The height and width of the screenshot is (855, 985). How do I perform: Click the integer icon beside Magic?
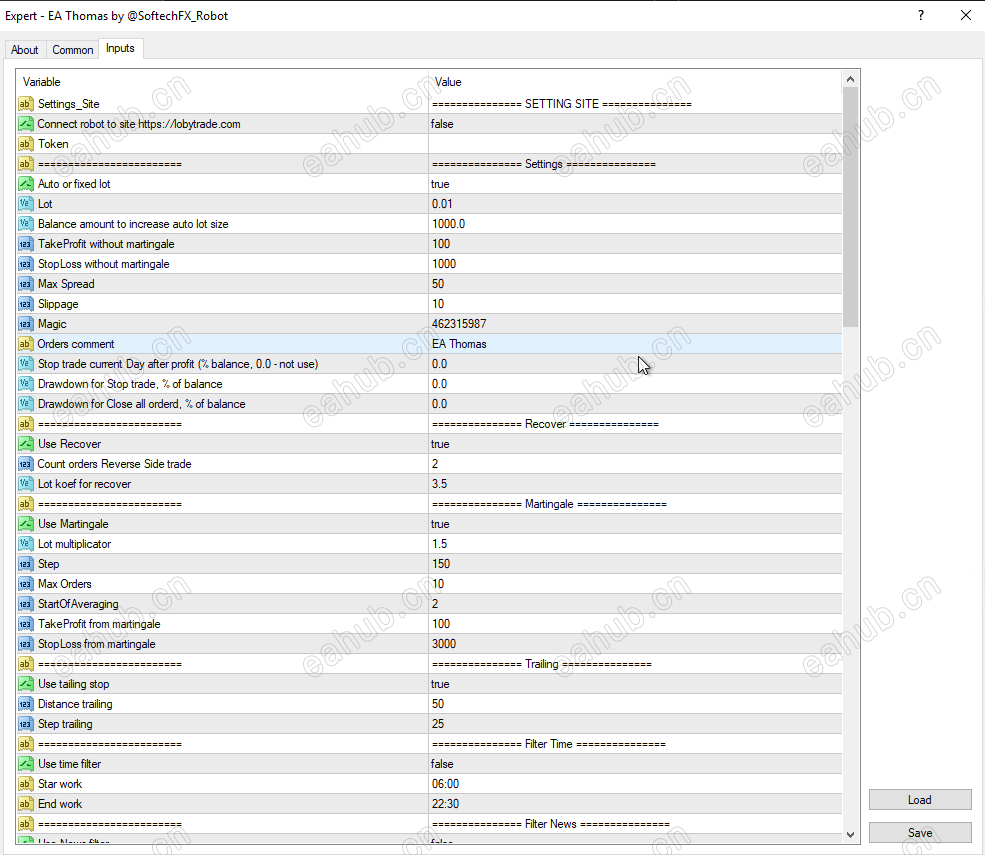26,324
